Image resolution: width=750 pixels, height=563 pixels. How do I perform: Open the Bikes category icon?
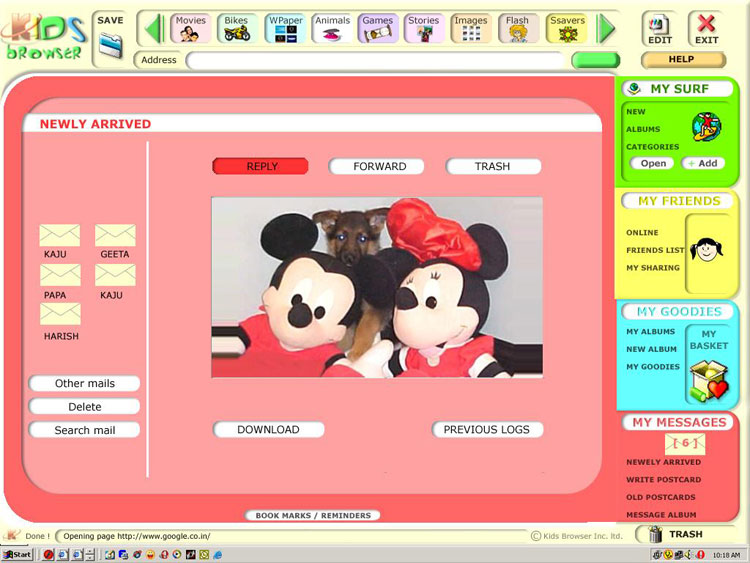coord(237,28)
